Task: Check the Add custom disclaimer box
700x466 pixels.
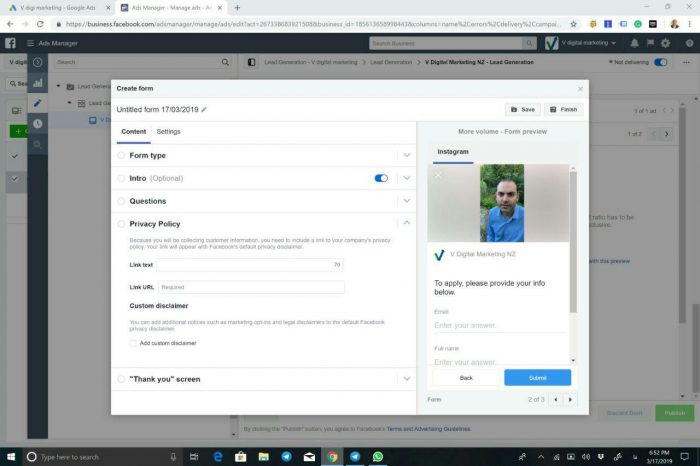Action: point(133,343)
